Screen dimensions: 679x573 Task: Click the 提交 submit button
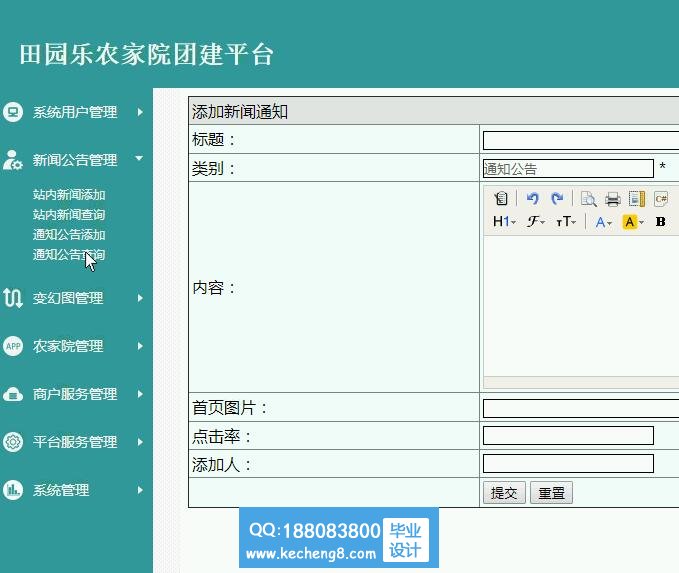click(504, 493)
